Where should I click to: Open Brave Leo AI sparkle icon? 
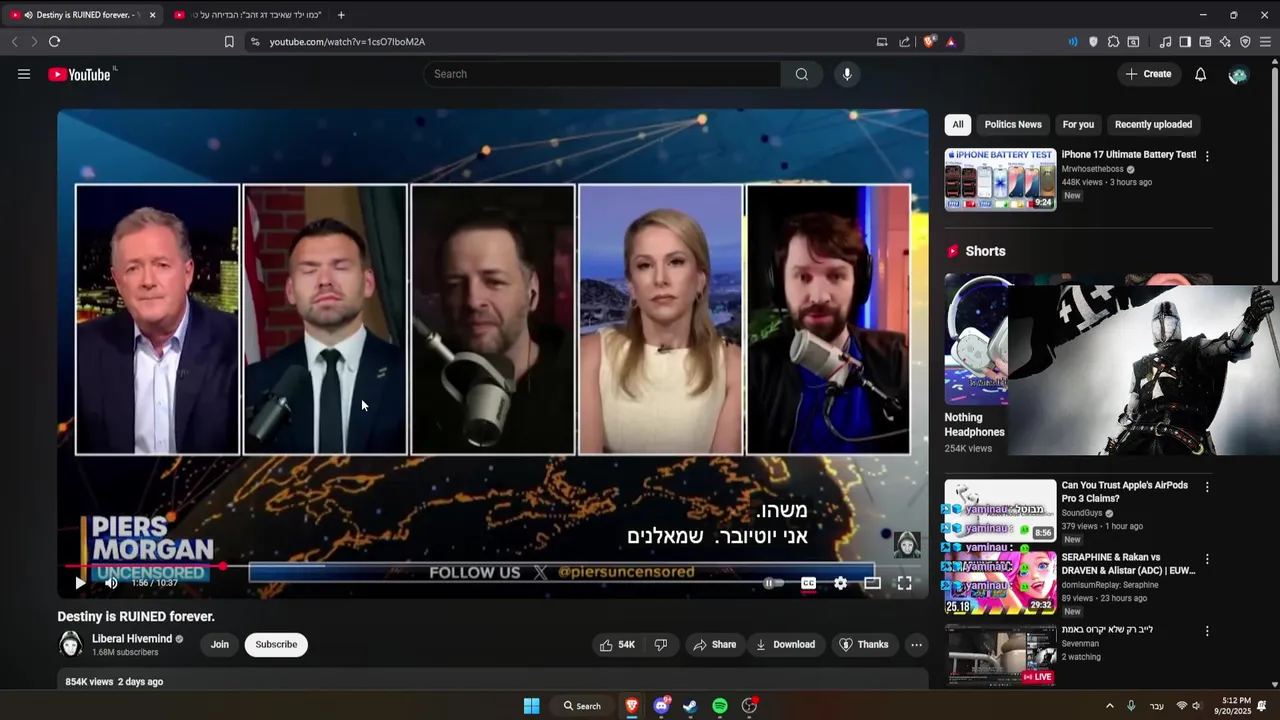coord(1225,42)
